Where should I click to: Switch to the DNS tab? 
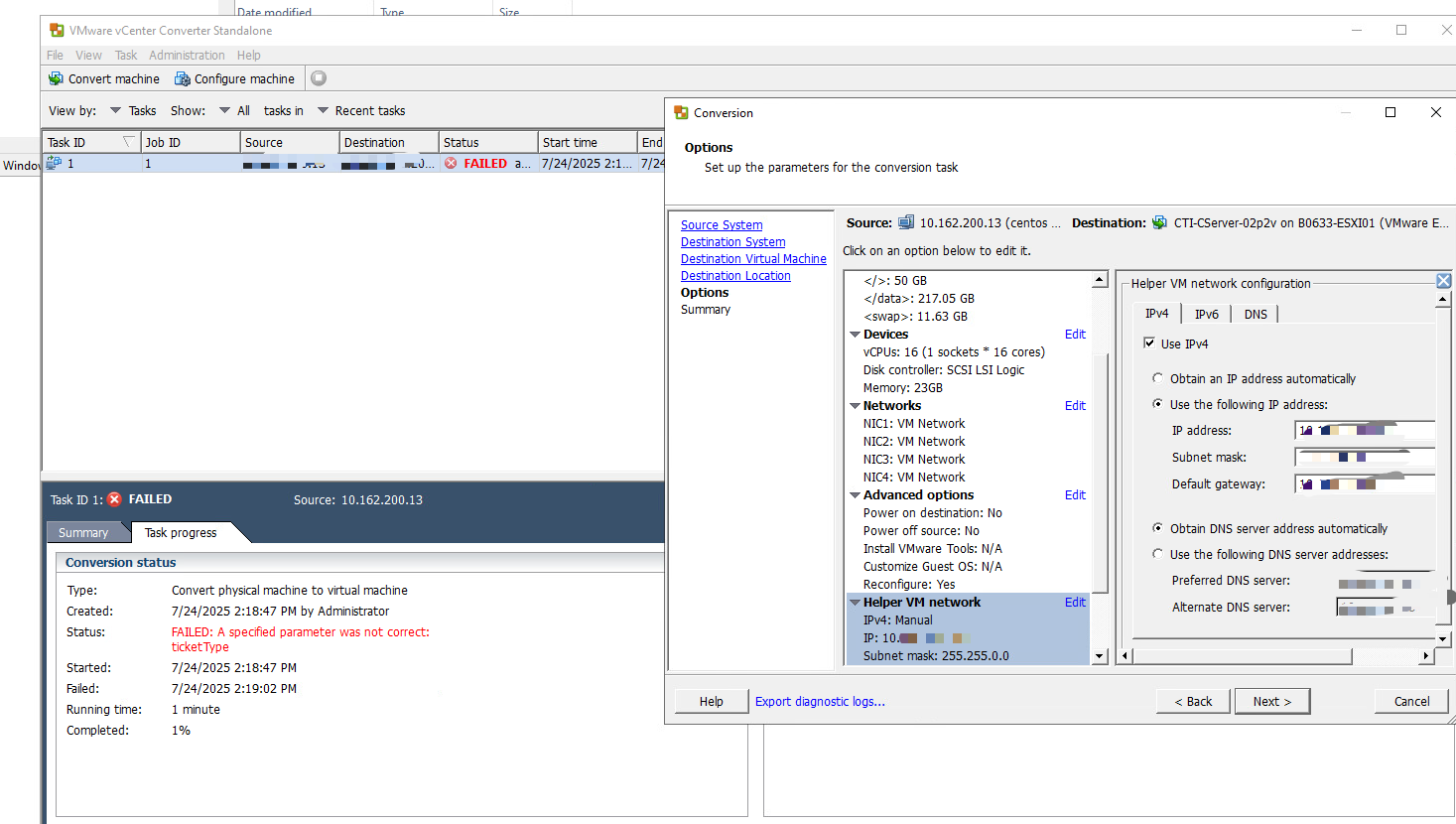(x=1256, y=314)
